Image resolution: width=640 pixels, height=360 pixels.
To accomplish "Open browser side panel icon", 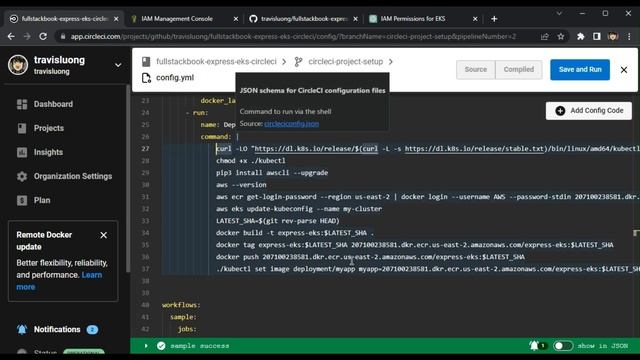I will coord(597,36).
